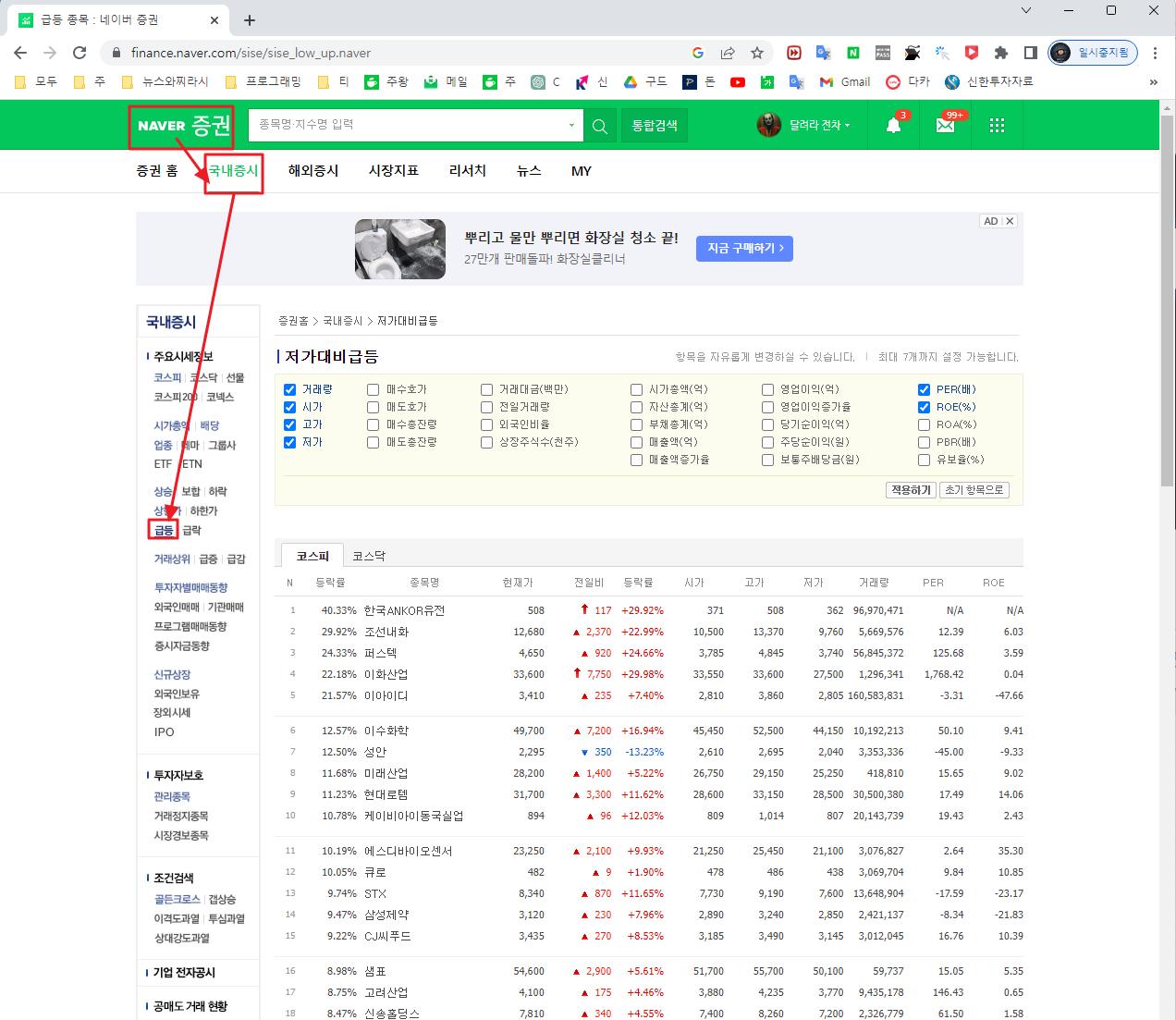The image size is (1176, 1020).
Task: Check the 시가총액(억) checkbox
Action: (x=637, y=389)
